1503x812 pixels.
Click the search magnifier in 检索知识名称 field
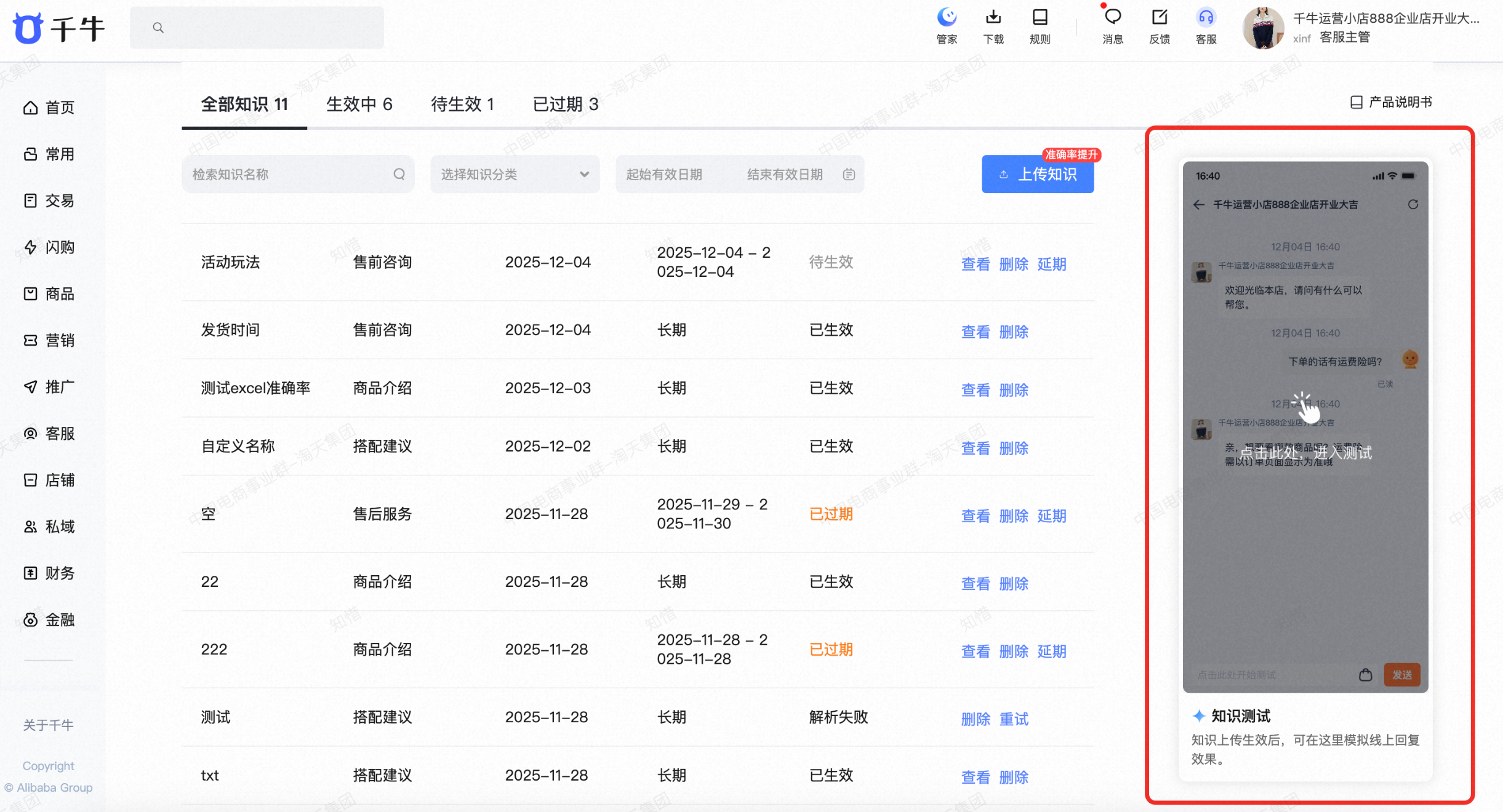(x=399, y=174)
